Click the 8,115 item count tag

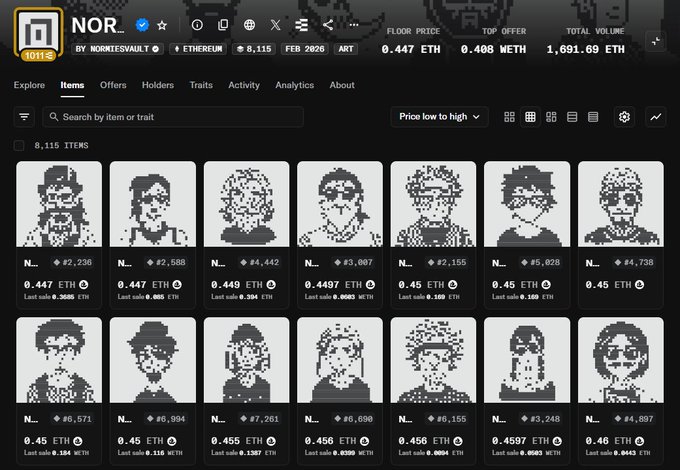254,49
